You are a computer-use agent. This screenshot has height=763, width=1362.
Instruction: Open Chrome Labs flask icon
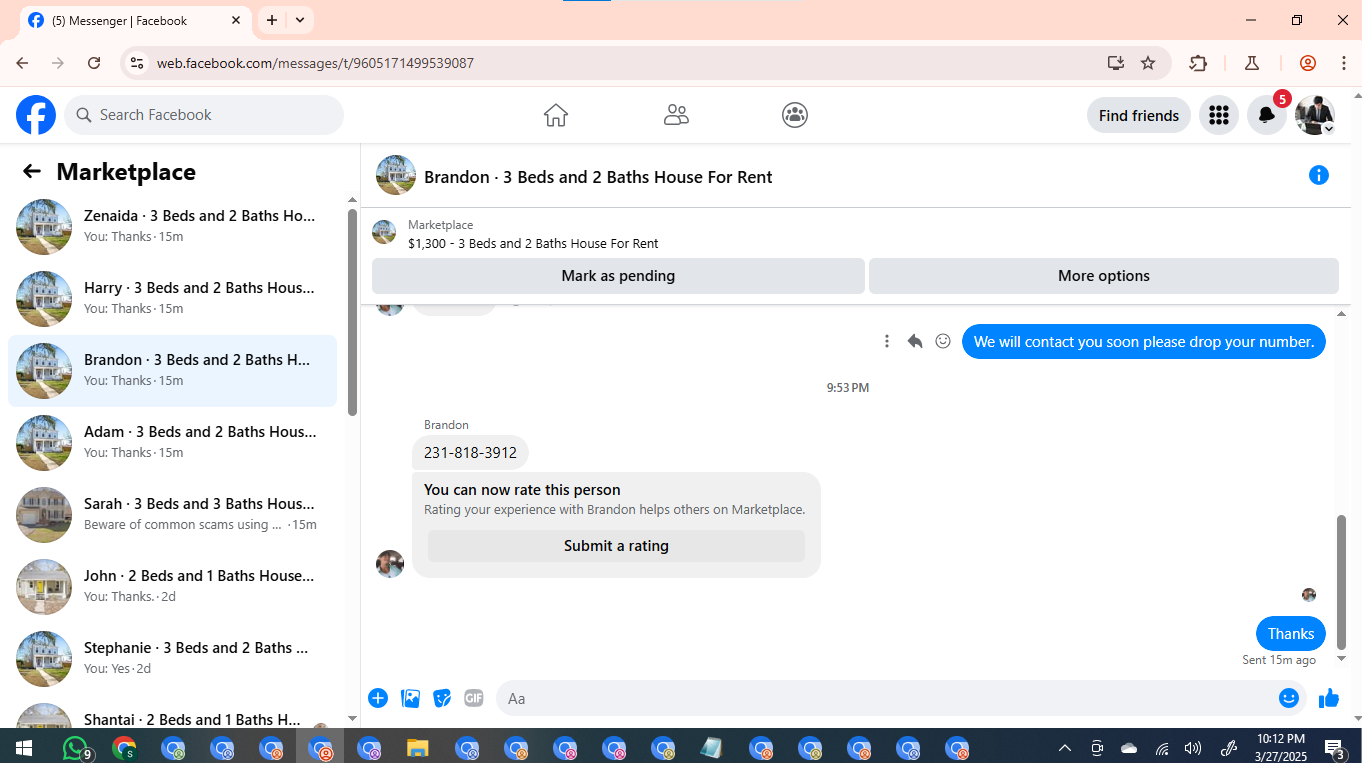click(x=1251, y=63)
